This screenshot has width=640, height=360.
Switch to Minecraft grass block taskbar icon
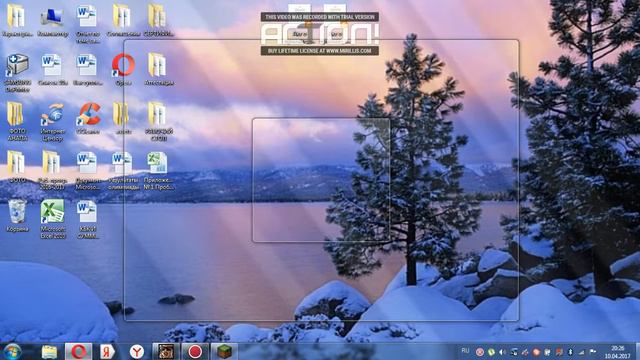224,351
